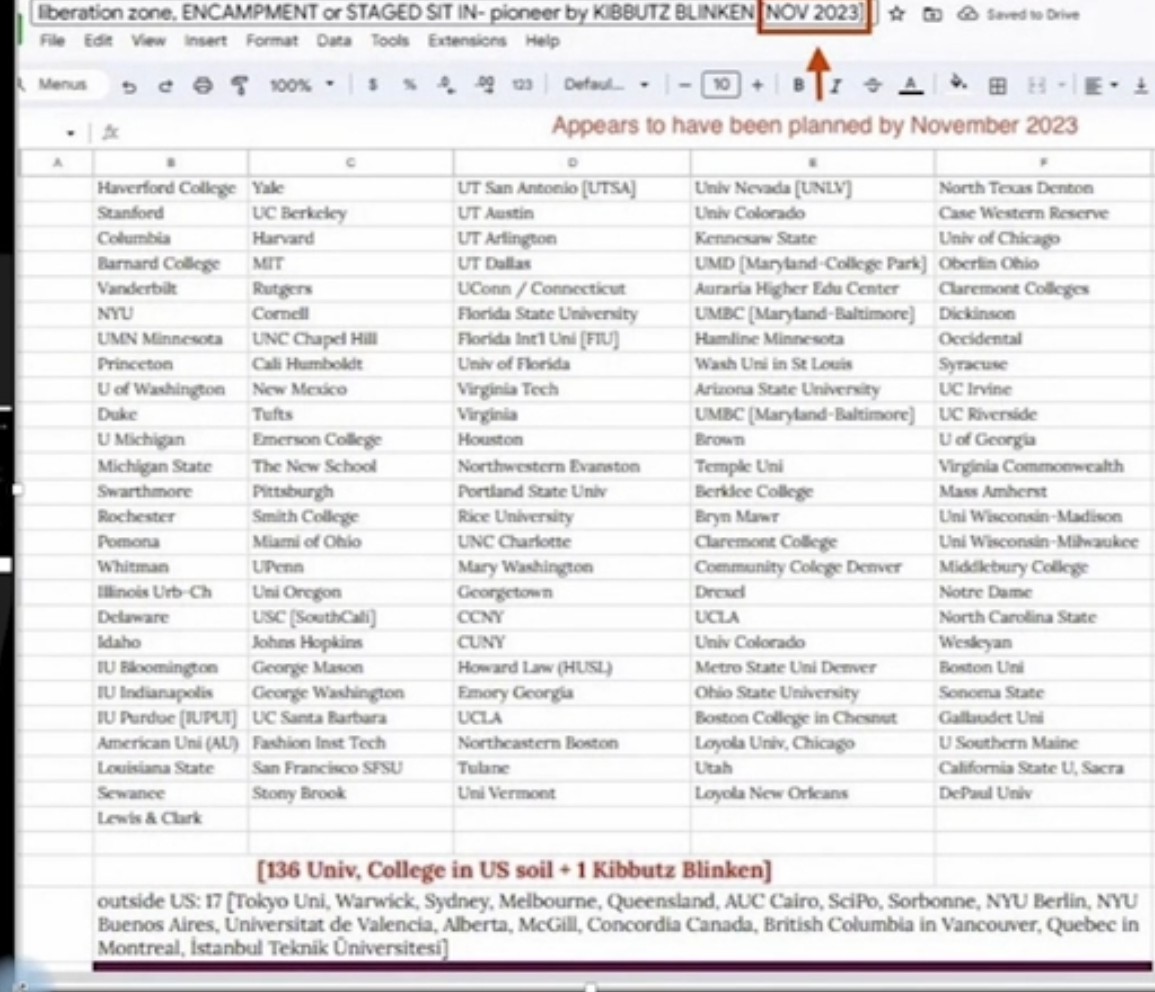This screenshot has height=992, width=1155.
Task: Open the Extensions menu
Action: click(x=467, y=41)
